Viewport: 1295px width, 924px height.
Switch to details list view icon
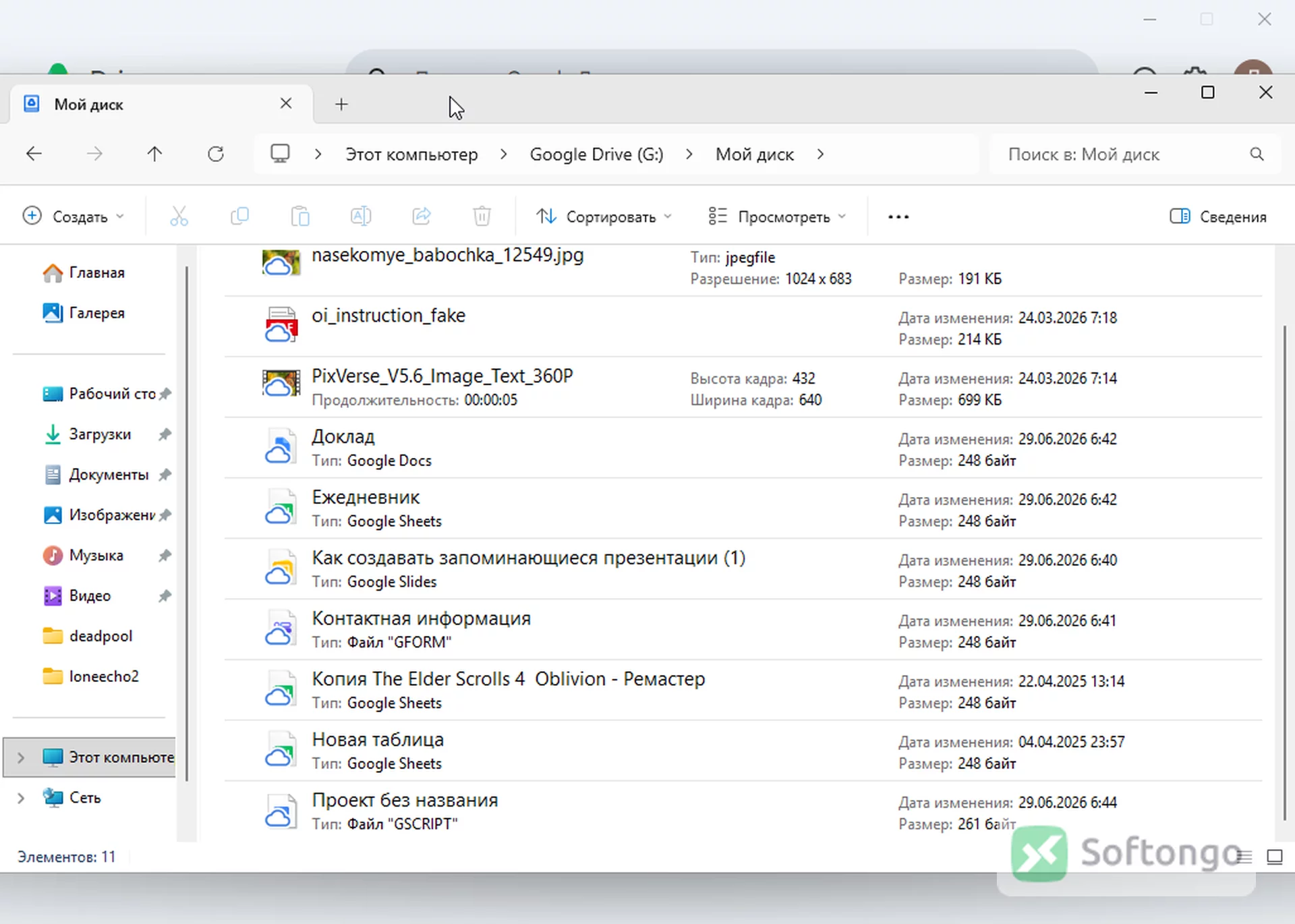click(x=1245, y=857)
